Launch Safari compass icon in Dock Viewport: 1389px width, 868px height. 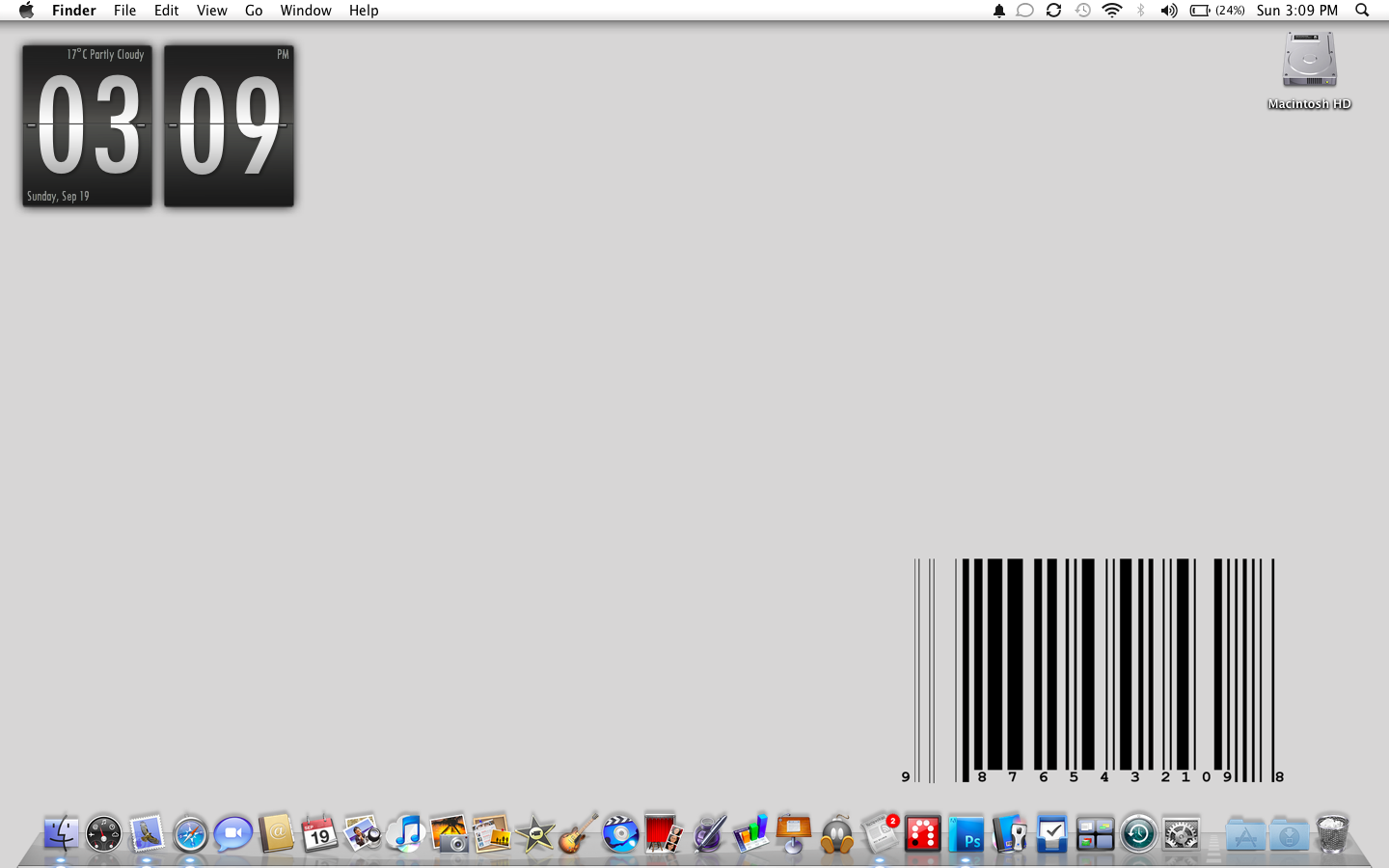190,834
